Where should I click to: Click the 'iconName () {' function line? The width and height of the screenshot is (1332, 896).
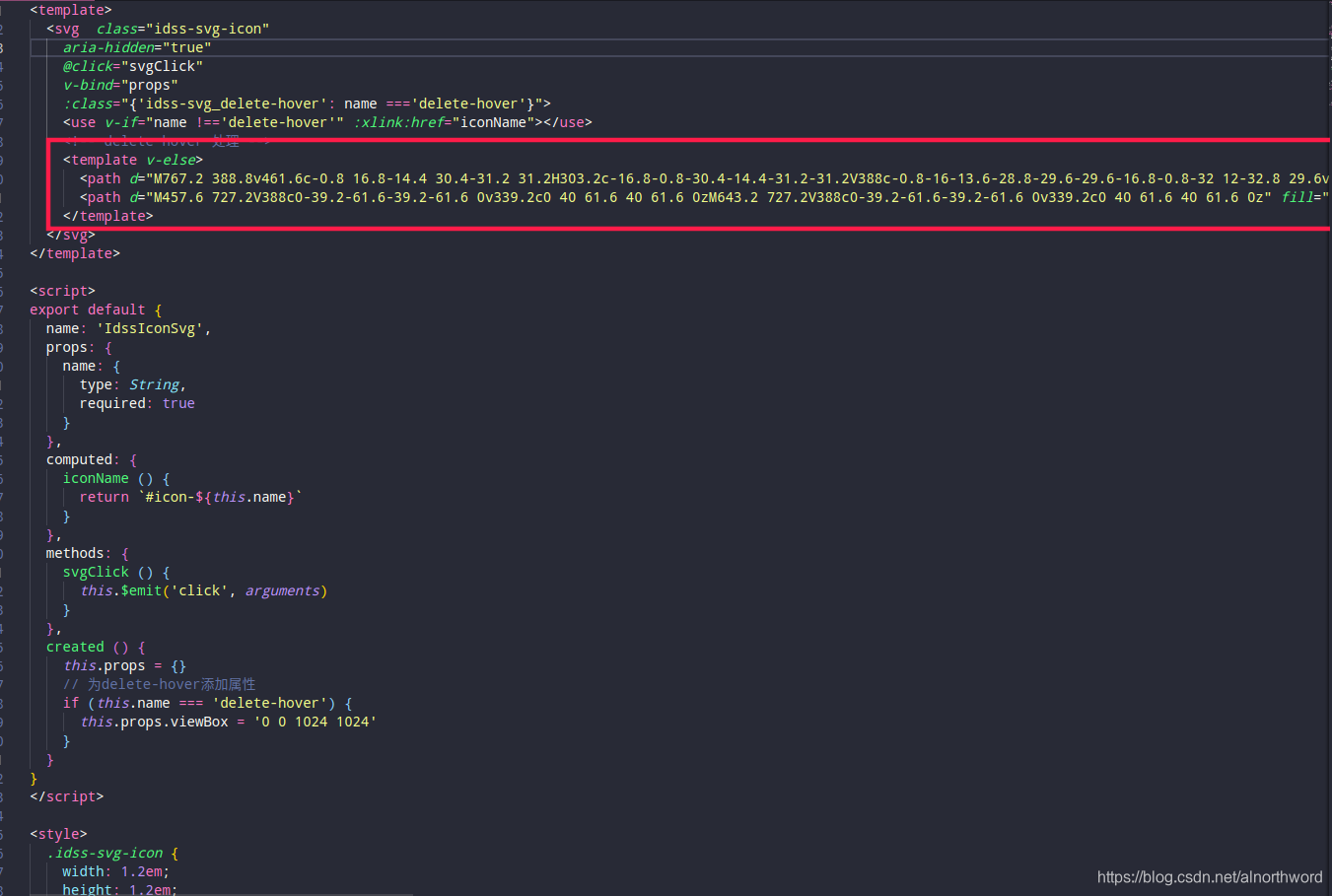(116, 478)
